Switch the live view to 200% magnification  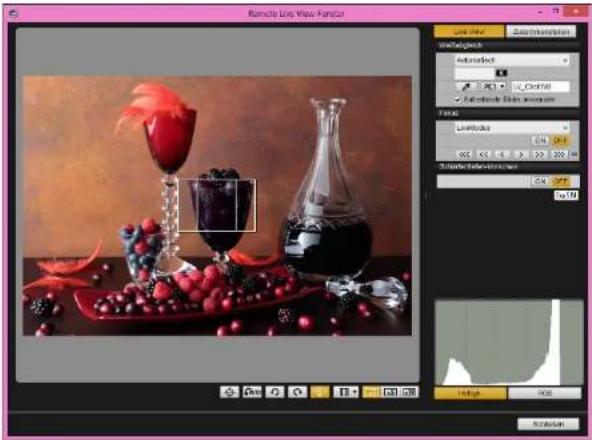tap(409, 392)
